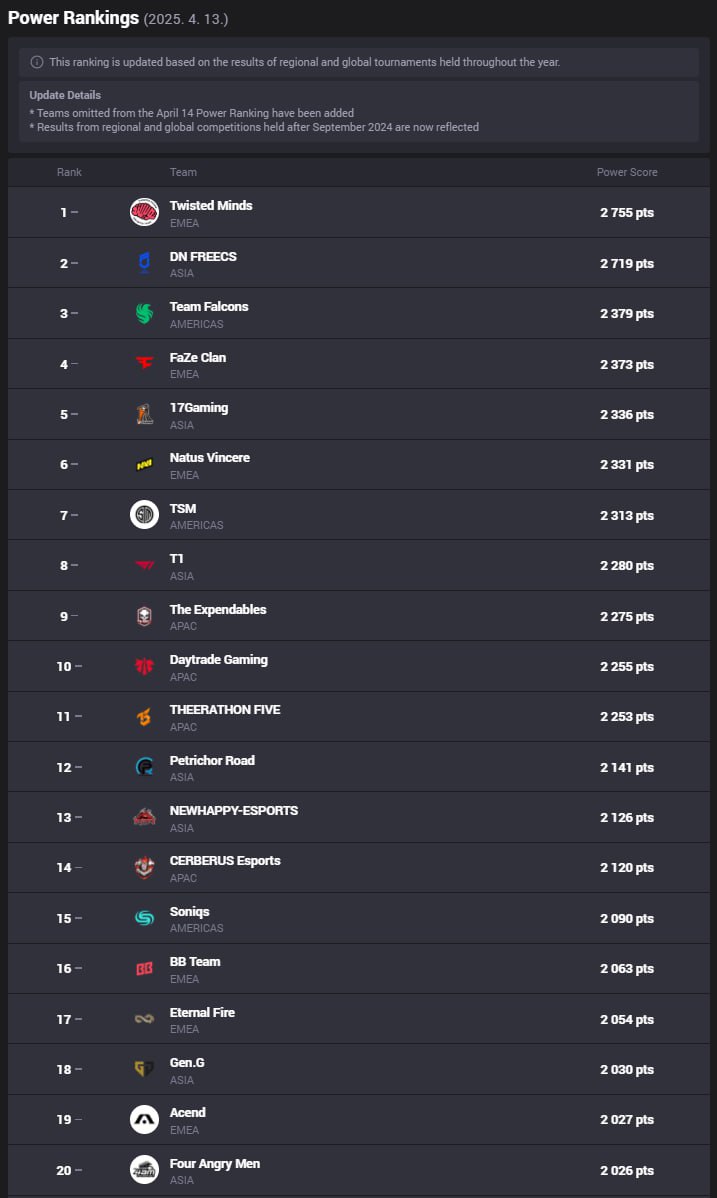Click the Soniqs teal logo
The image size is (717, 1198).
(x=144, y=918)
